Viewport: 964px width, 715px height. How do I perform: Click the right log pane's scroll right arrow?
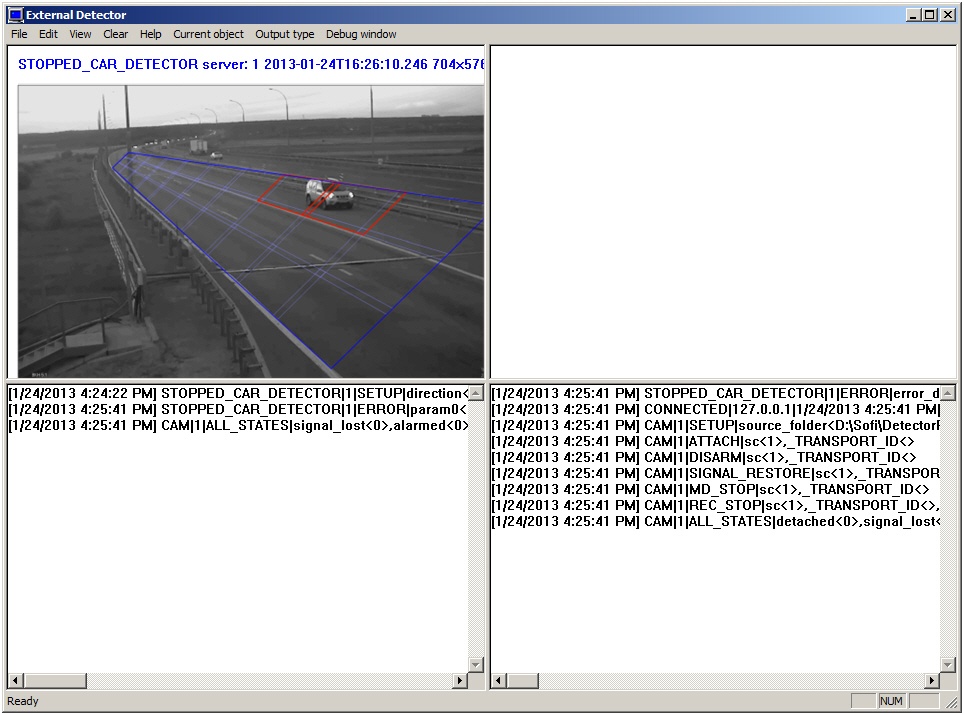932,681
